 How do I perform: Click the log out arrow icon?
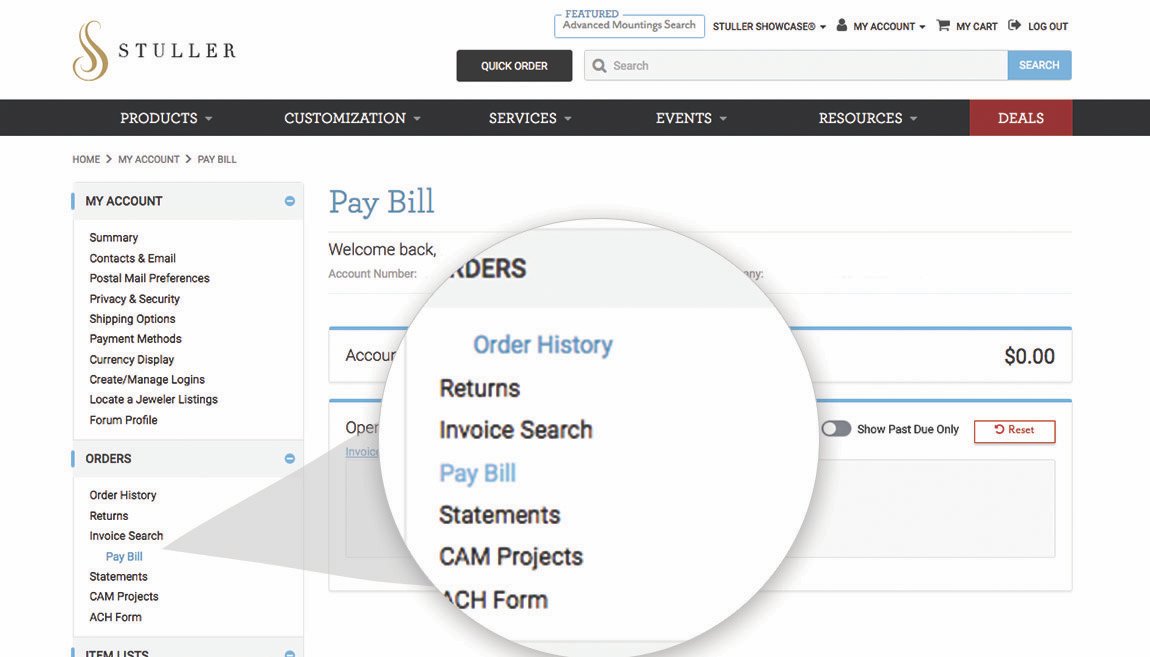coord(1014,26)
